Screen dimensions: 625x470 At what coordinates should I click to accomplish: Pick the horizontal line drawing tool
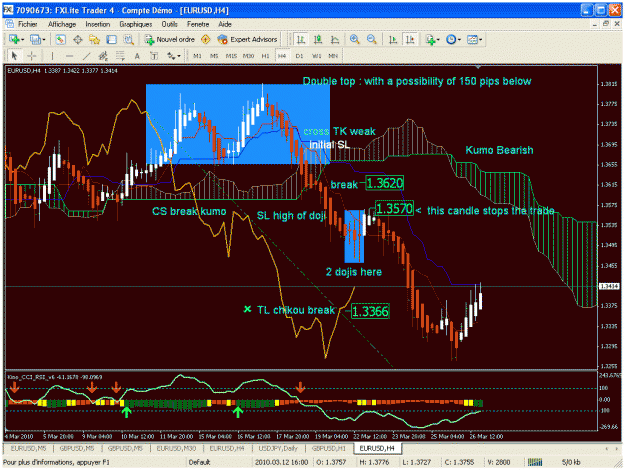coord(69,56)
